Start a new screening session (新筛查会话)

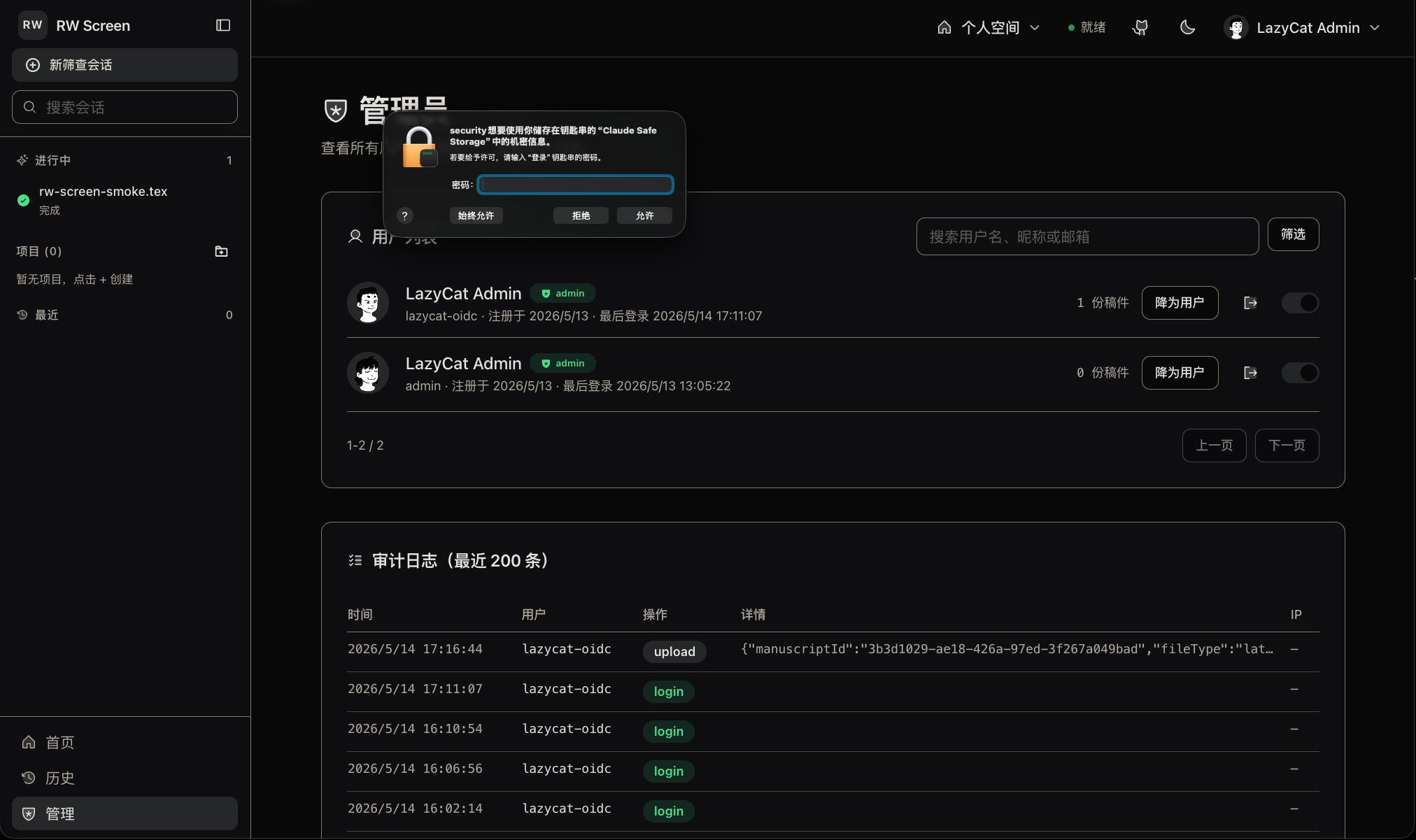coord(125,65)
